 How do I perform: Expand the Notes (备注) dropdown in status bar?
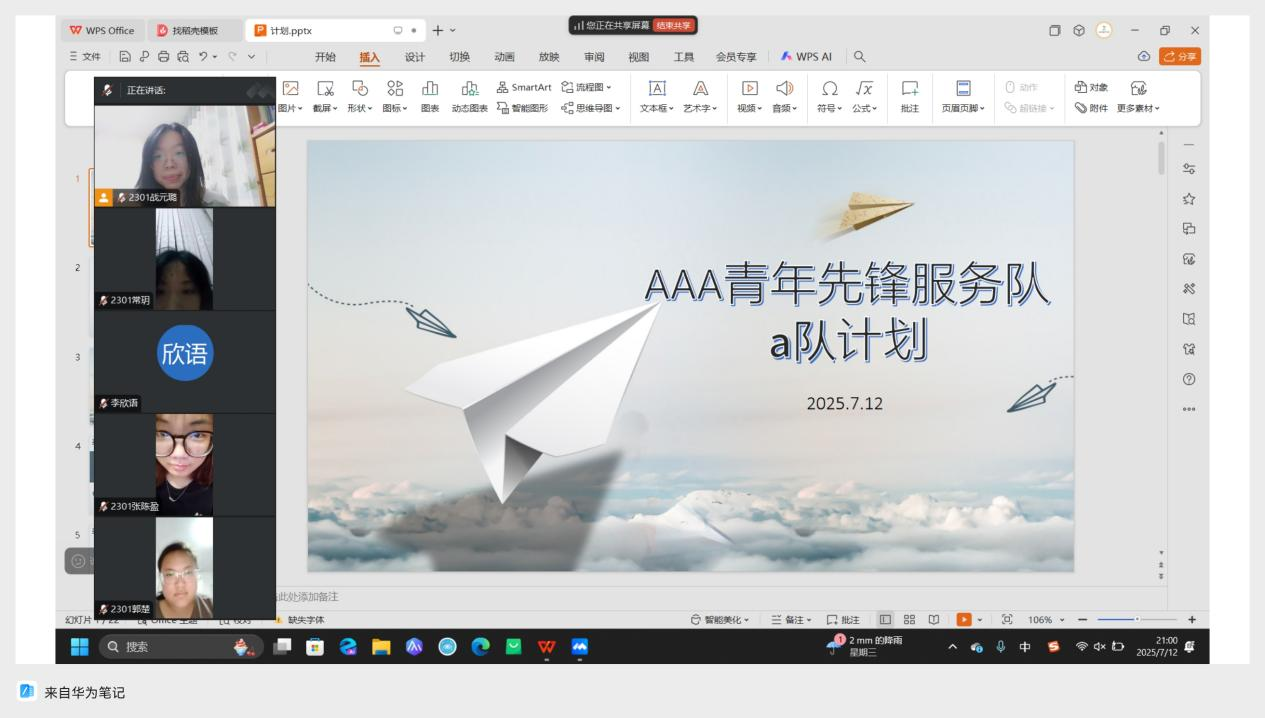point(792,620)
